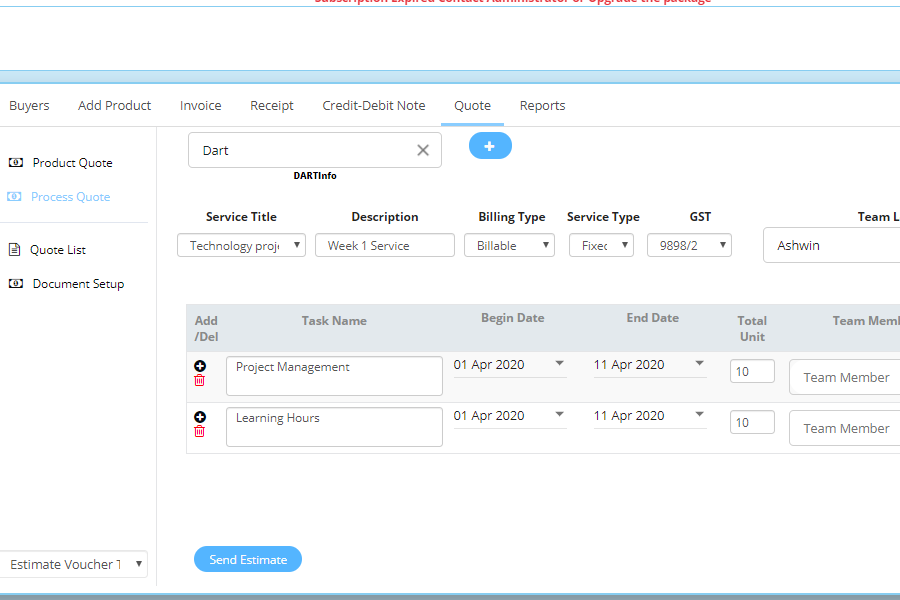Open the Billing Type dropdown
The width and height of the screenshot is (900, 600).
[509, 245]
